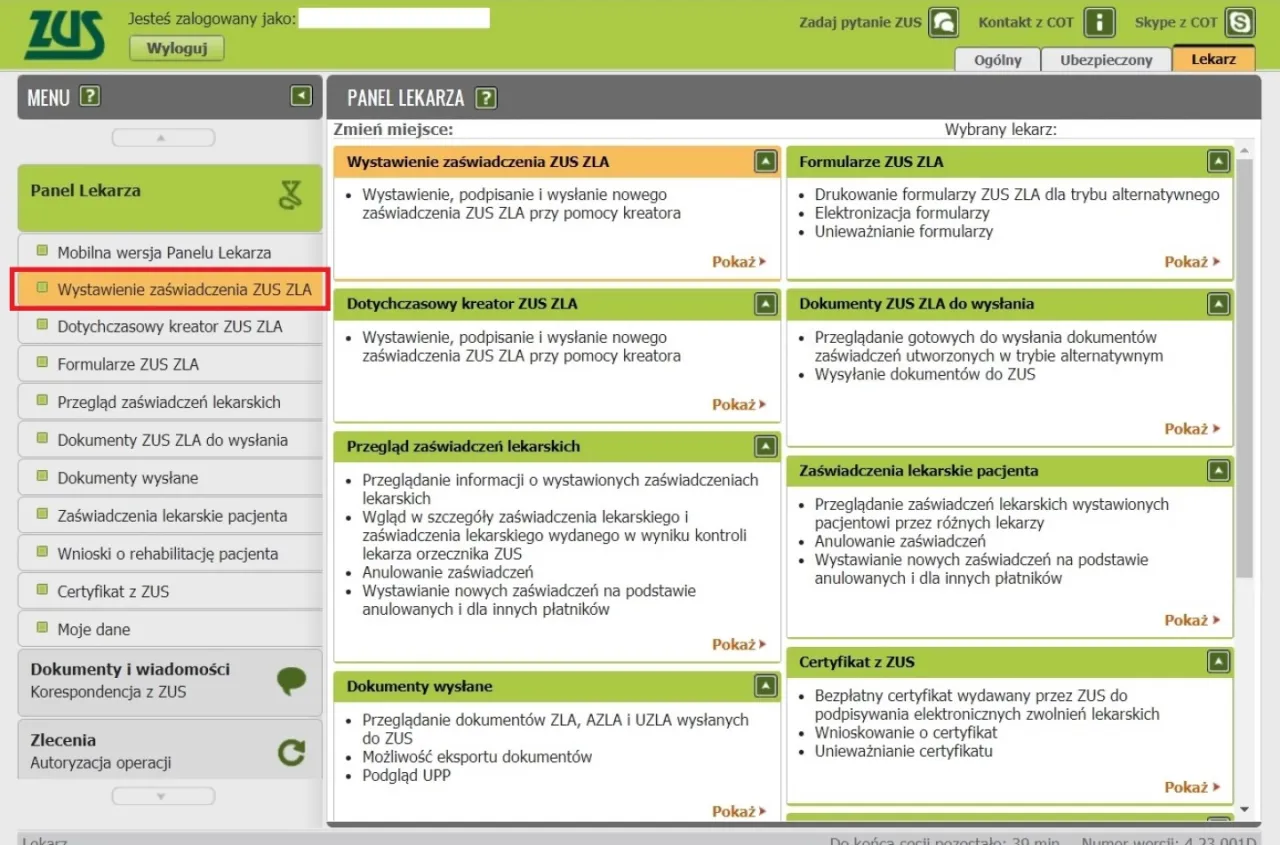Image resolution: width=1280 pixels, height=845 pixels.
Task: Open Certyfikat z ZUS in the menu
Action: [x=170, y=591]
